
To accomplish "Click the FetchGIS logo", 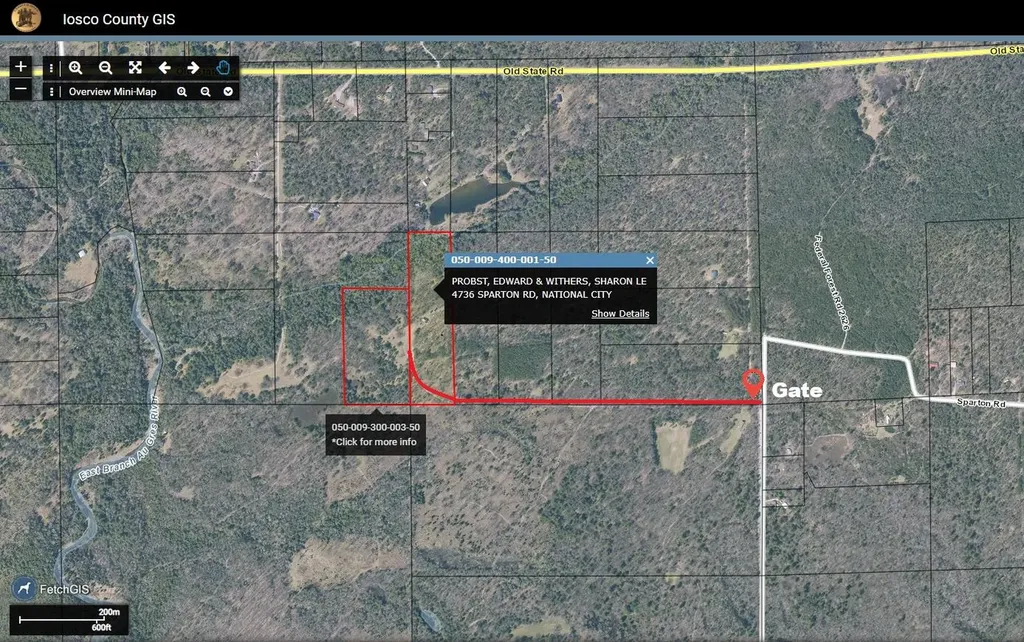I will 51,589.
